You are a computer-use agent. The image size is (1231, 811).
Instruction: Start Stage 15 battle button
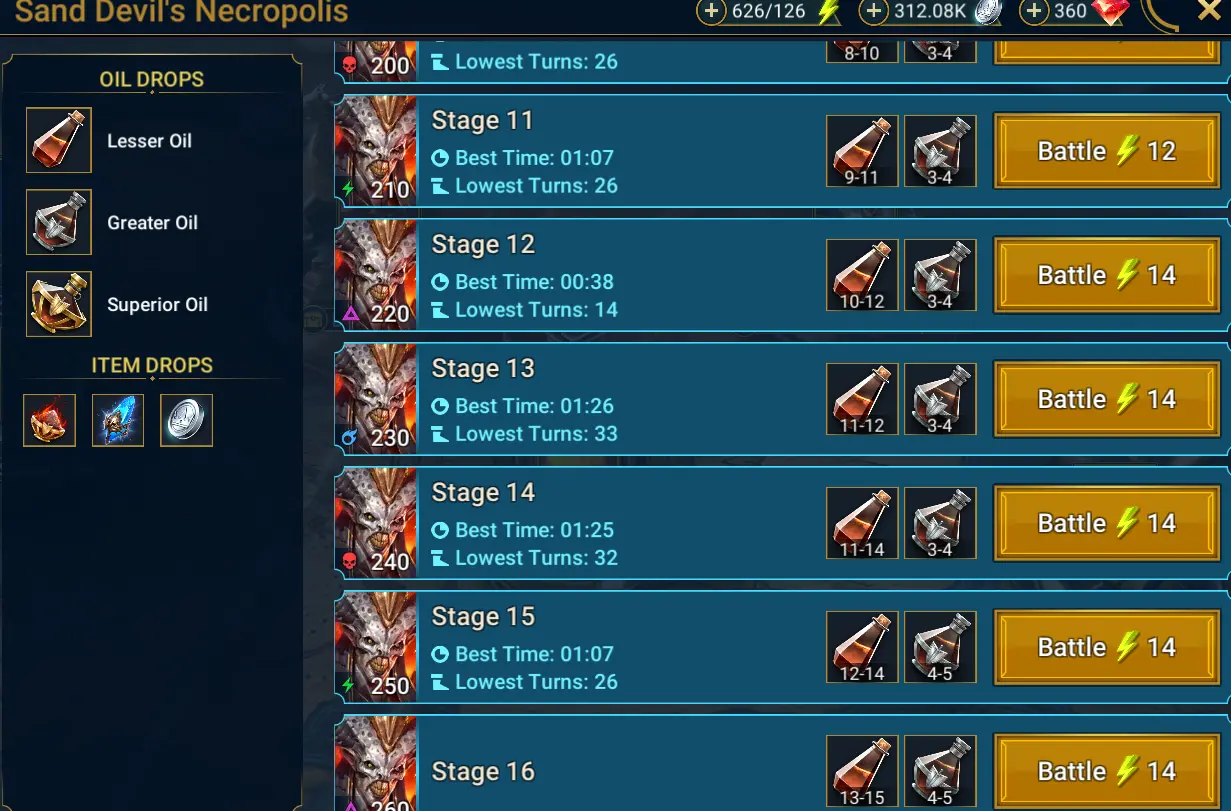1107,647
